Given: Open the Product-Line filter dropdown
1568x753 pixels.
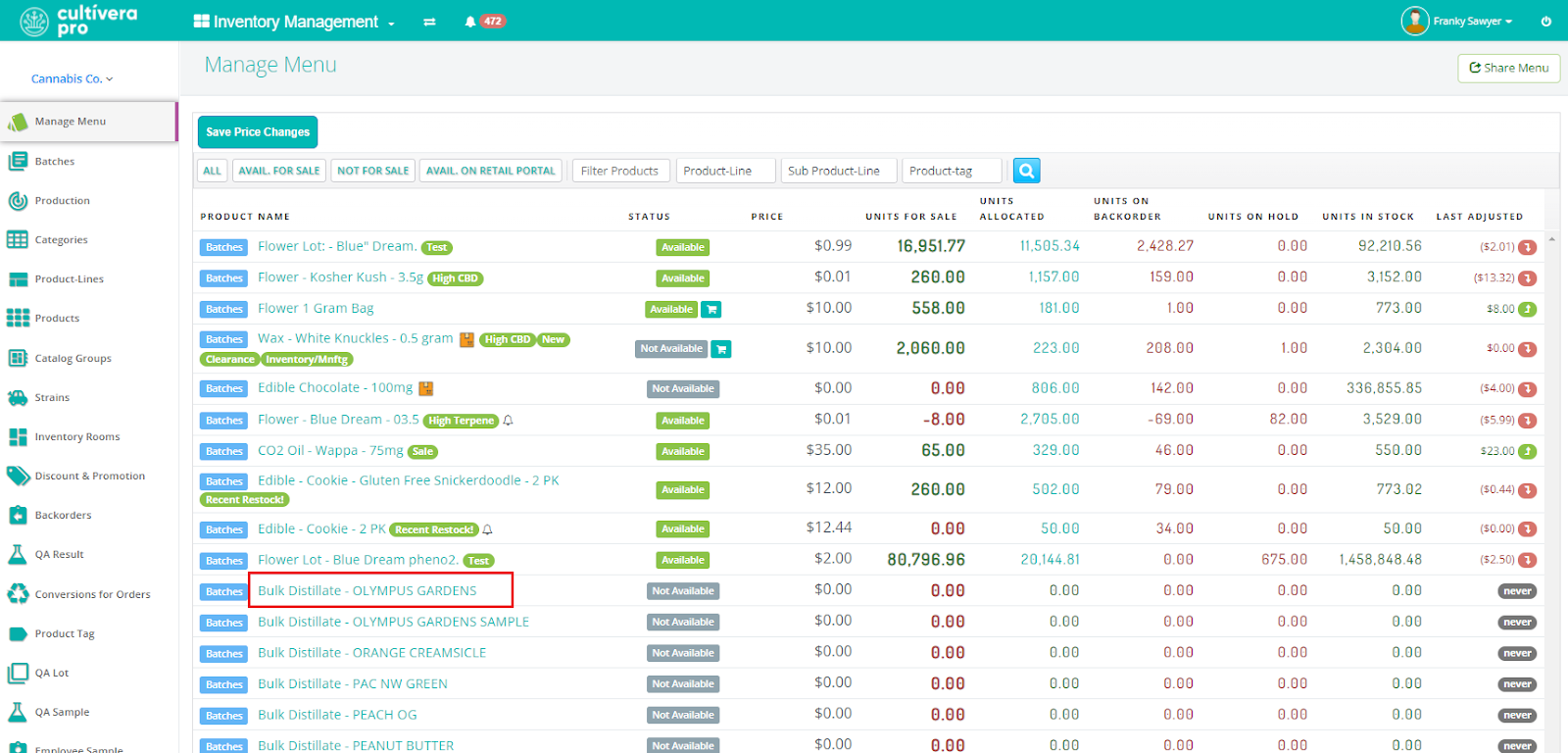Looking at the screenshot, I should [725, 171].
